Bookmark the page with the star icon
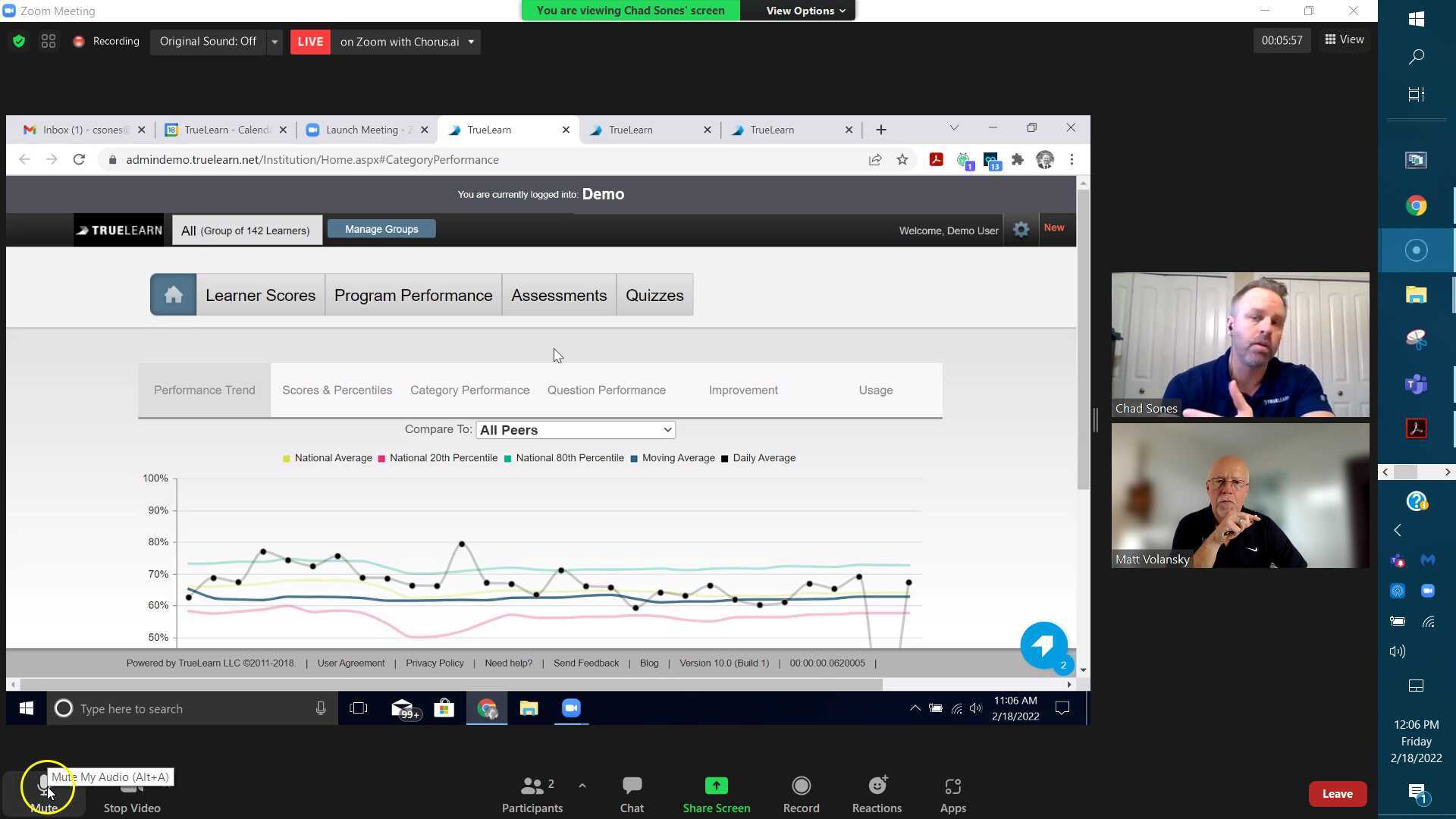 902,159
